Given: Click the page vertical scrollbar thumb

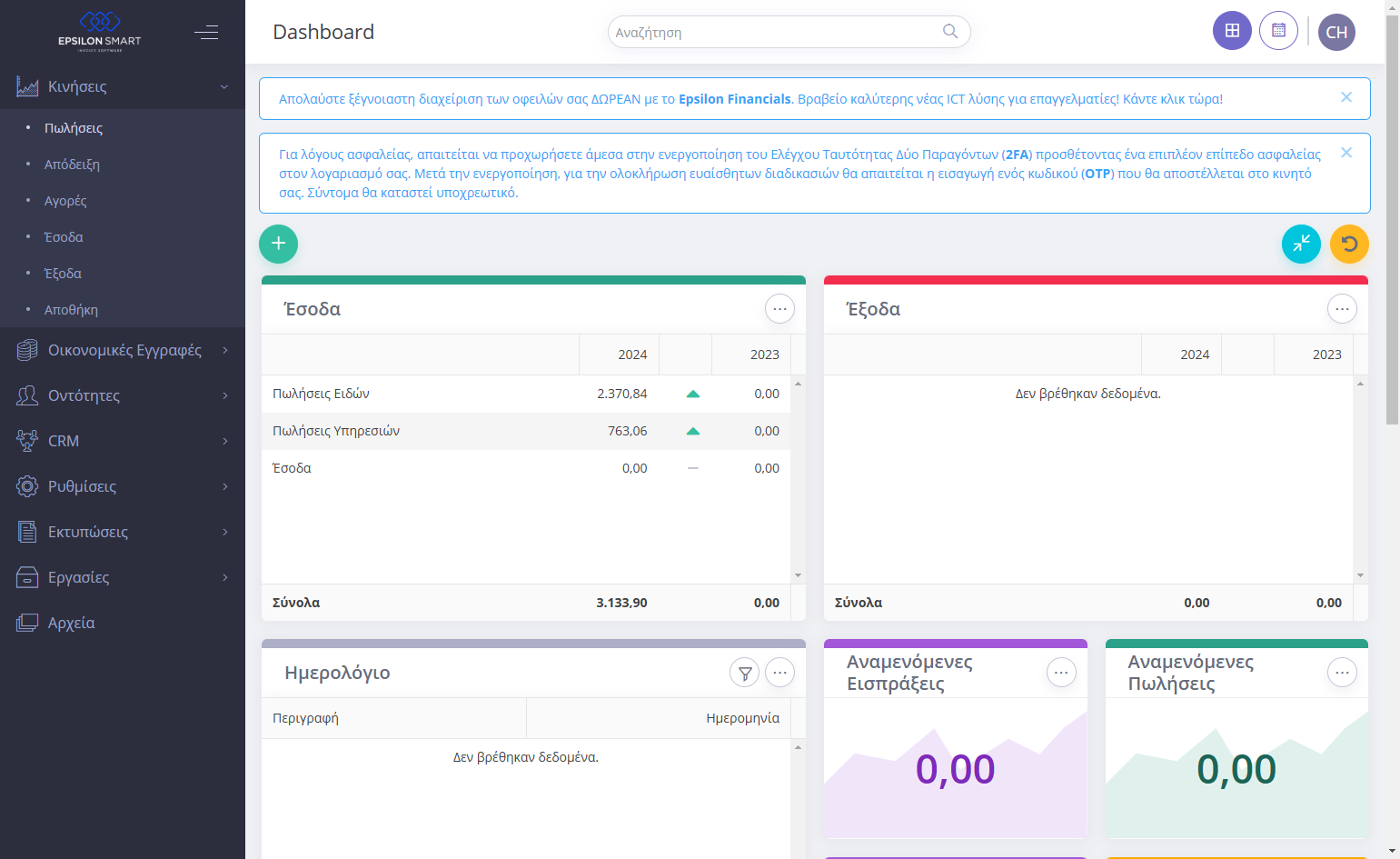Looking at the screenshot, I should (x=1392, y=219).
